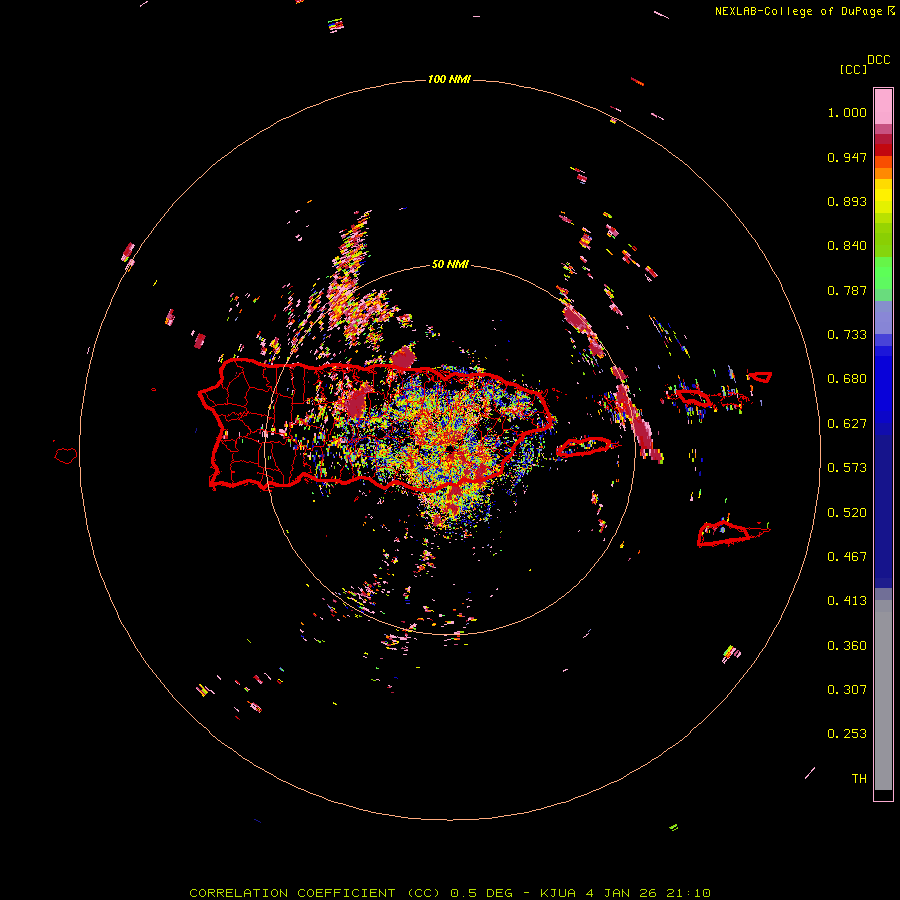This screenshot has width=900, height=900.
Task: Click the 0.253 color scale value
Action: point(847,734)
